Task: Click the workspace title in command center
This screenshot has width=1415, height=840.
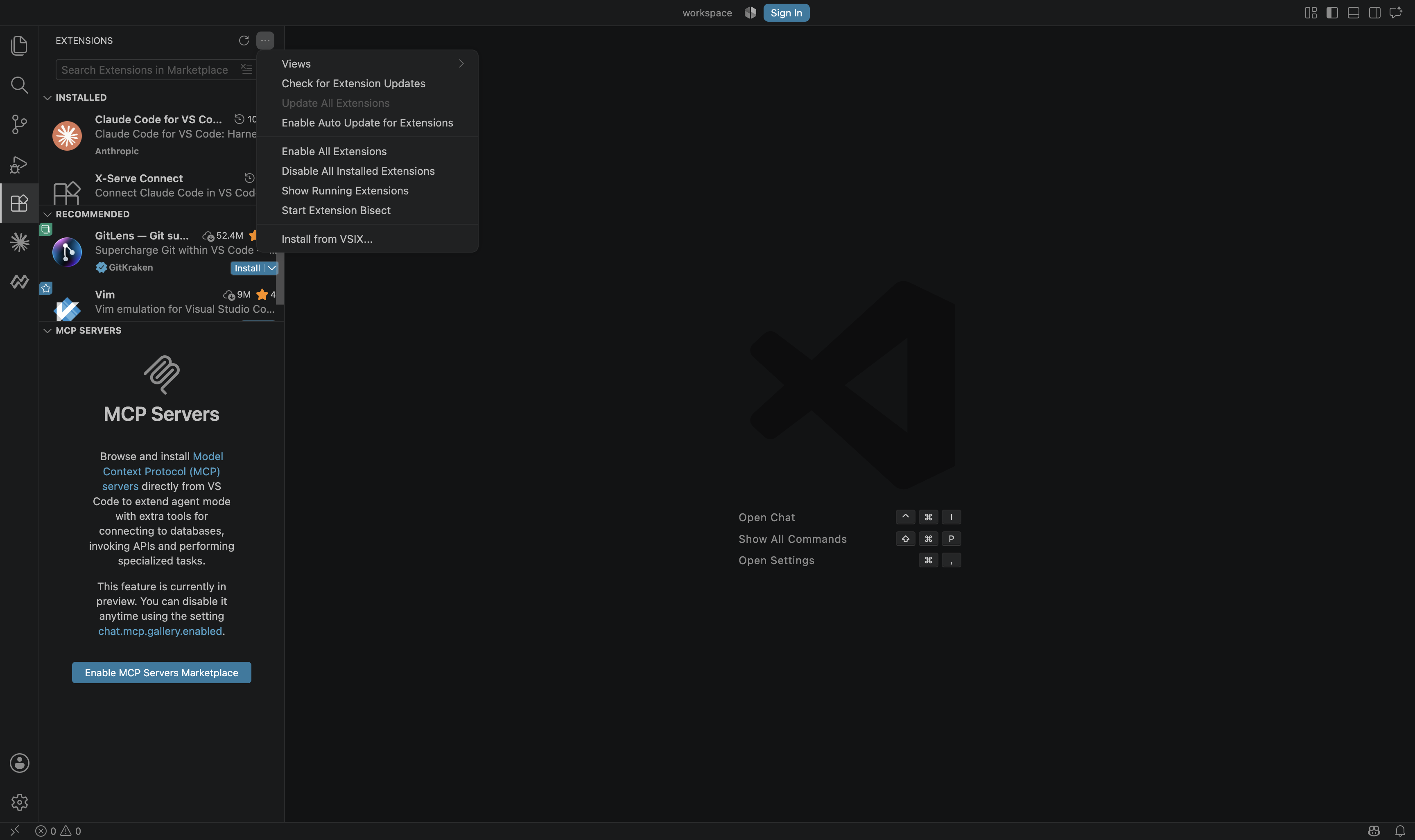Action: click(x=707, y=12)
